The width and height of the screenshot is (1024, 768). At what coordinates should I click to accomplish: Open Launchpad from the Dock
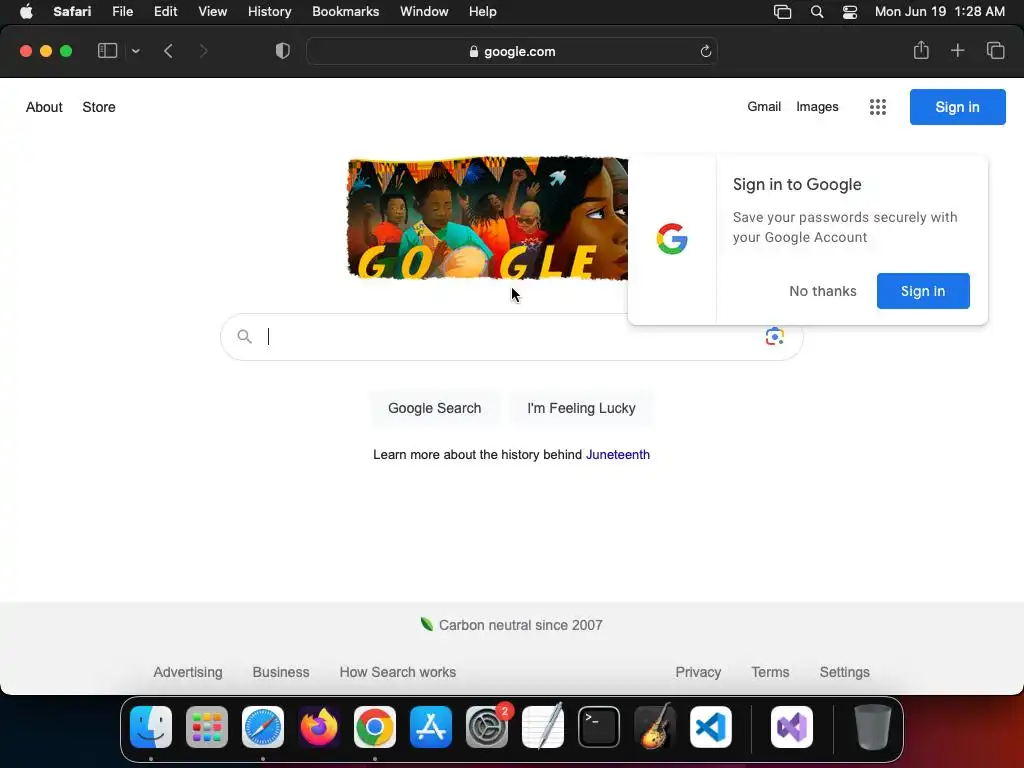[207, 727]
